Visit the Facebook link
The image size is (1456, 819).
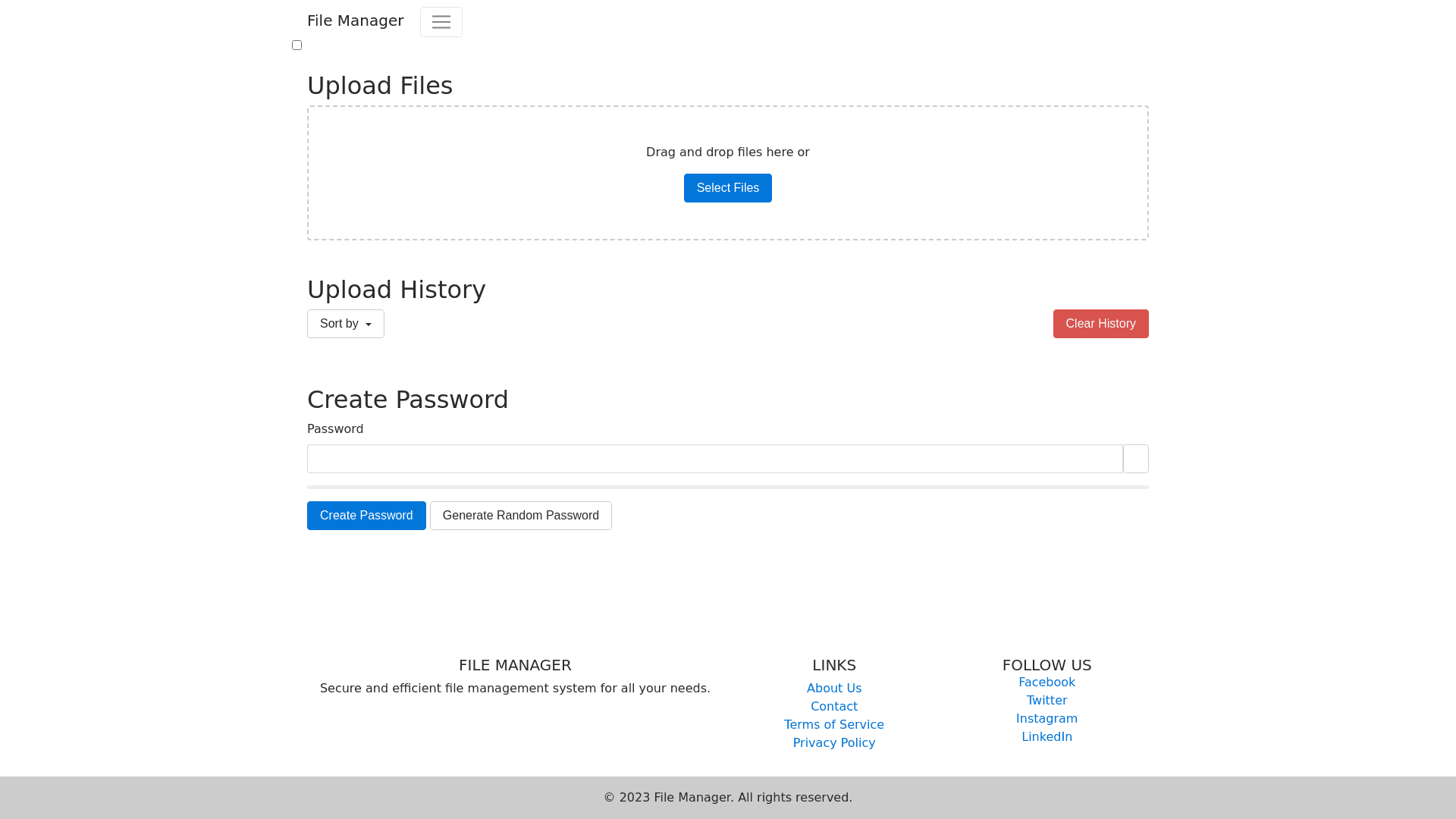(x=1046, y=682)
